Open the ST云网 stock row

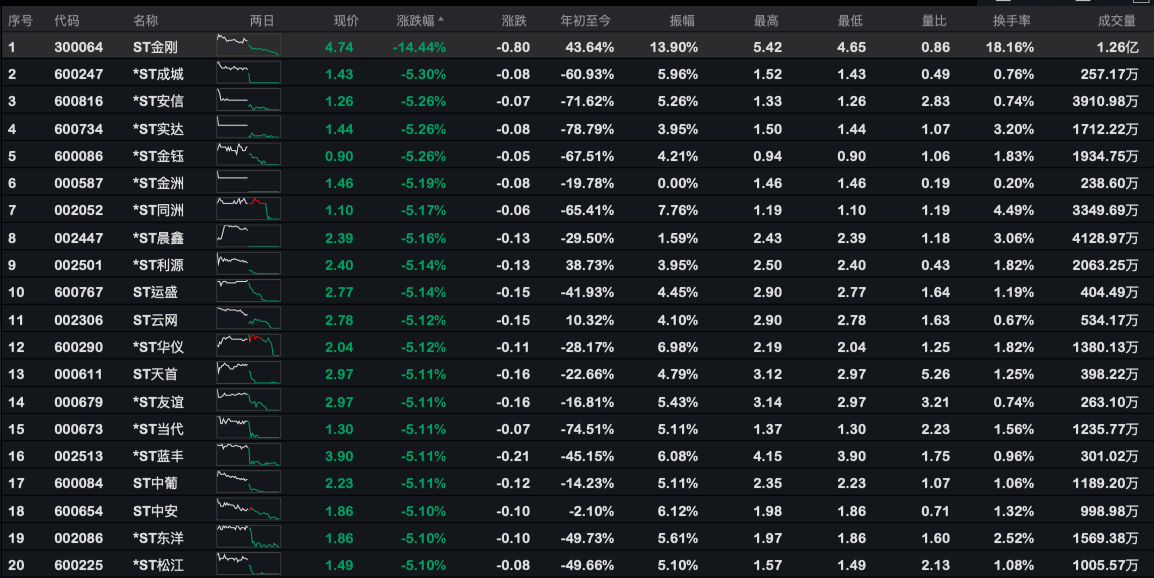(x=155, y=319)
